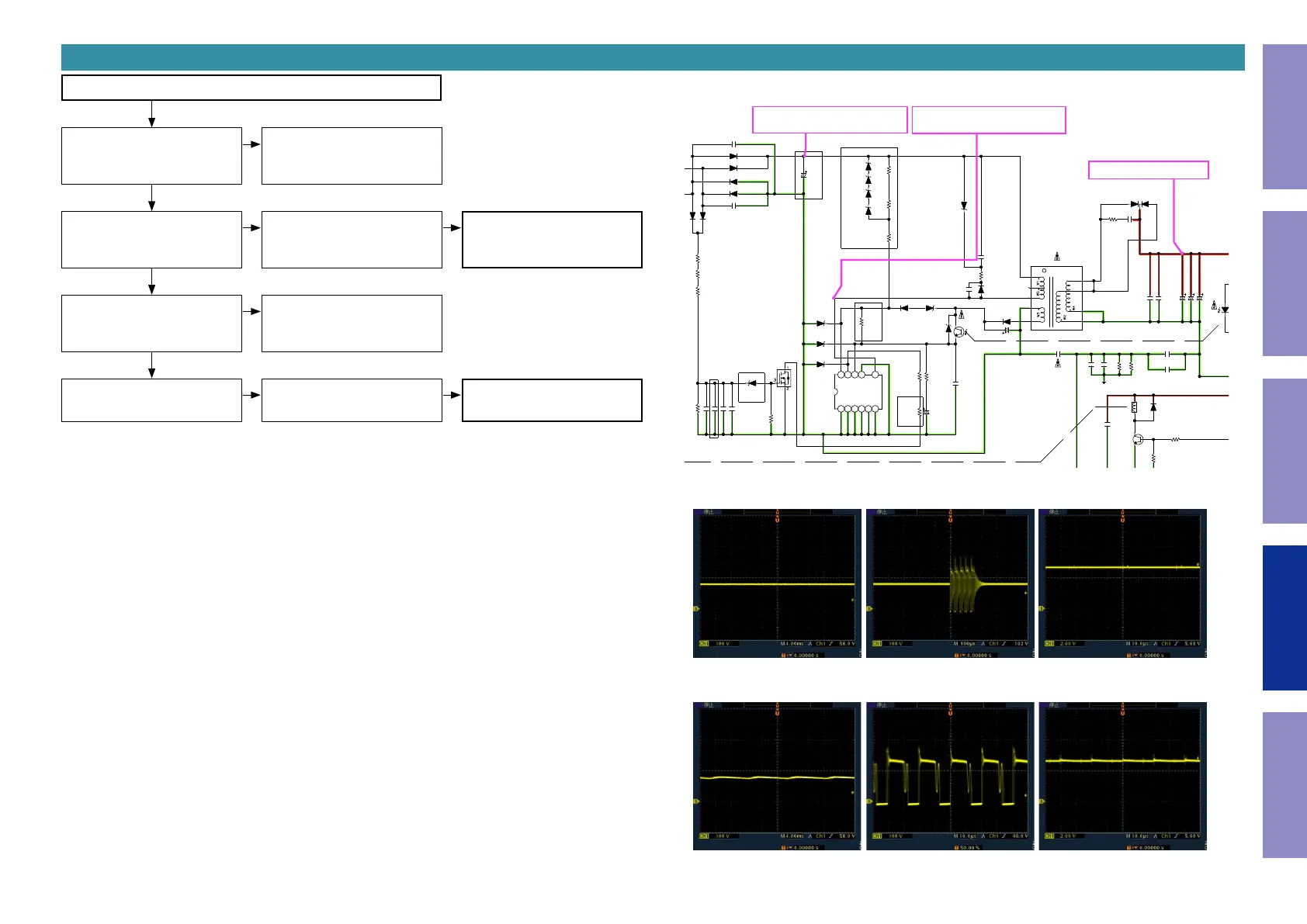Click the 14-pin IC package symbol
The height and width of the screenshot is (924, 1307).
point(858,391)
